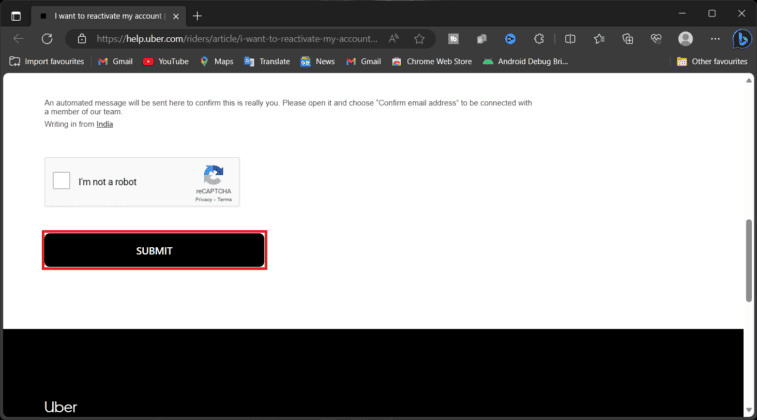This screenshot has width=757, height=420.
Task: Open the Read aloud icon in address bar
Action: click(394, 38)
